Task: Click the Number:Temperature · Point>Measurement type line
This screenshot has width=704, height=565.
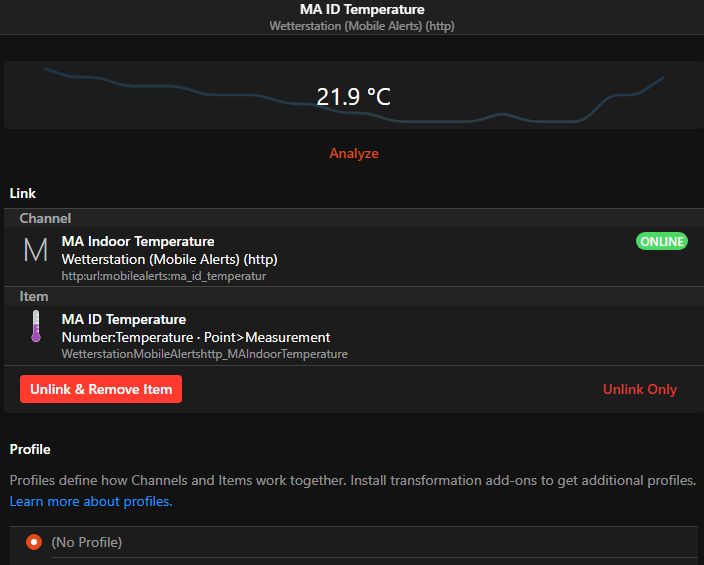Action: pos(196,337)
